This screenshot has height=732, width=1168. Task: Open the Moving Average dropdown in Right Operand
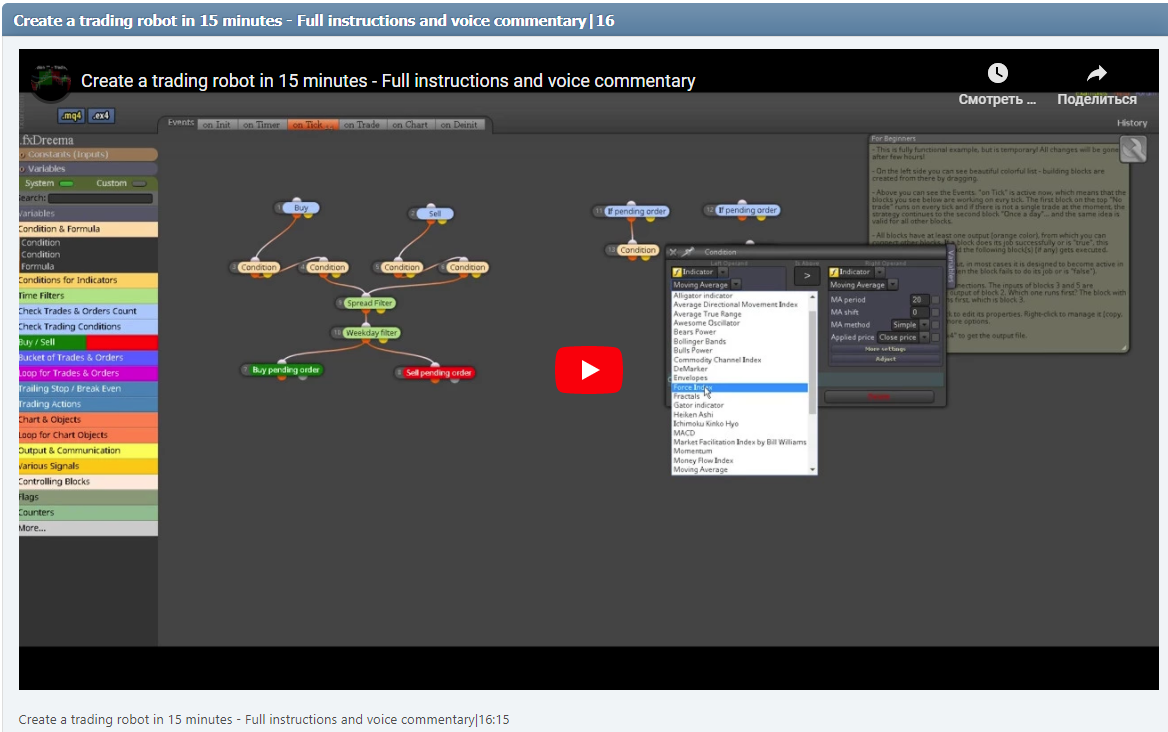[892, 285]
